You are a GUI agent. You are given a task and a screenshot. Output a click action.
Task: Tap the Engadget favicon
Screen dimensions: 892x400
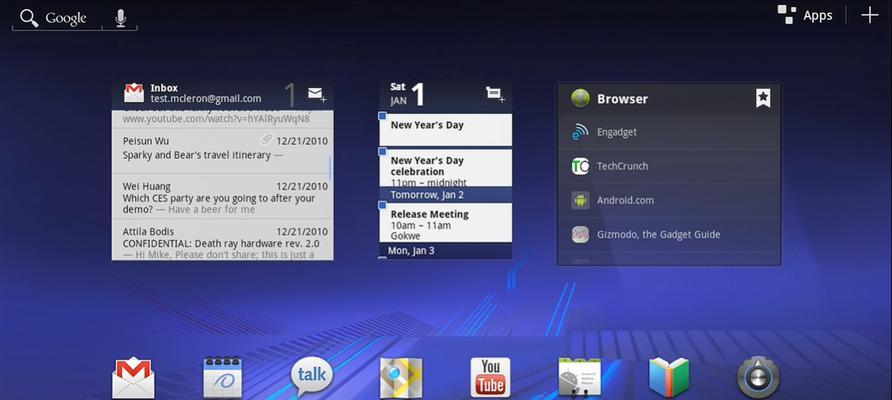click(580, 132)
